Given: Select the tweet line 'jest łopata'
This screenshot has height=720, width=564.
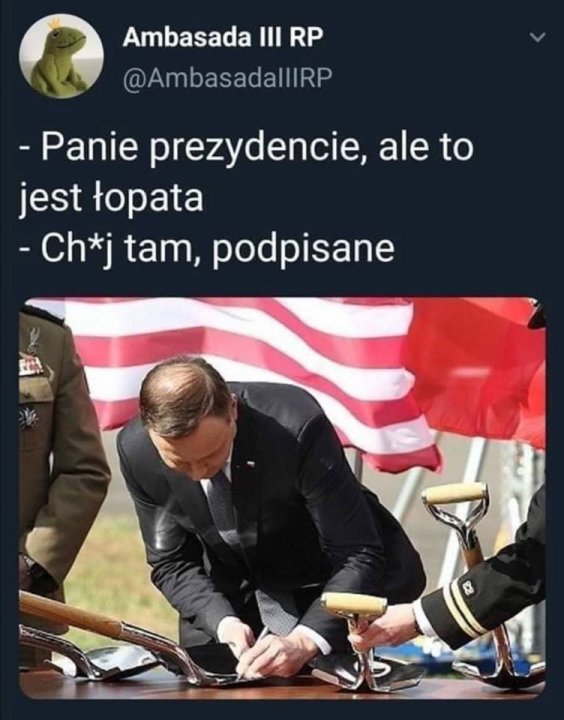Looking at the screenshot, I should click(111, 198).
